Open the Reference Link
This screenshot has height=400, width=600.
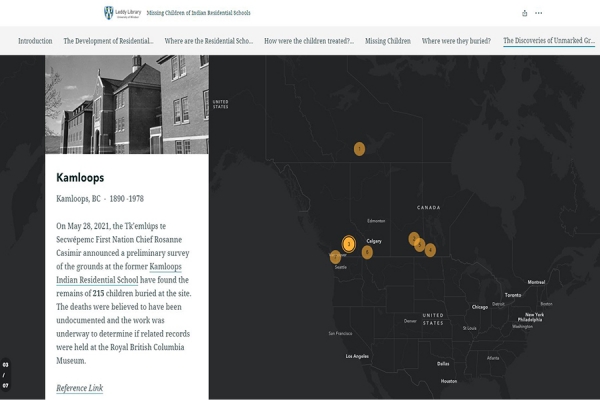[x=79, y=388]
